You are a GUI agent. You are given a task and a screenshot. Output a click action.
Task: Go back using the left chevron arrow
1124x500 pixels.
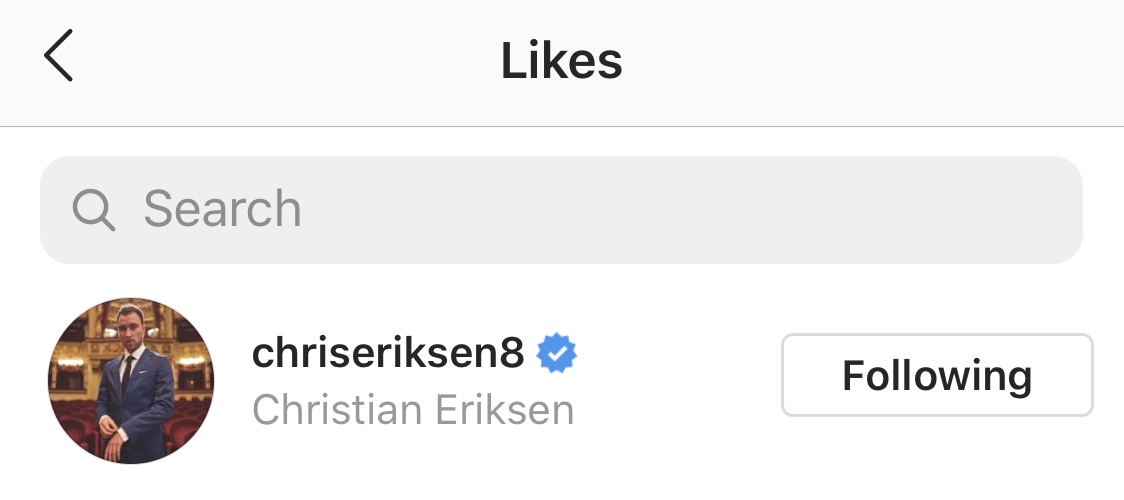pyautogui.click(x=58, y=55)
